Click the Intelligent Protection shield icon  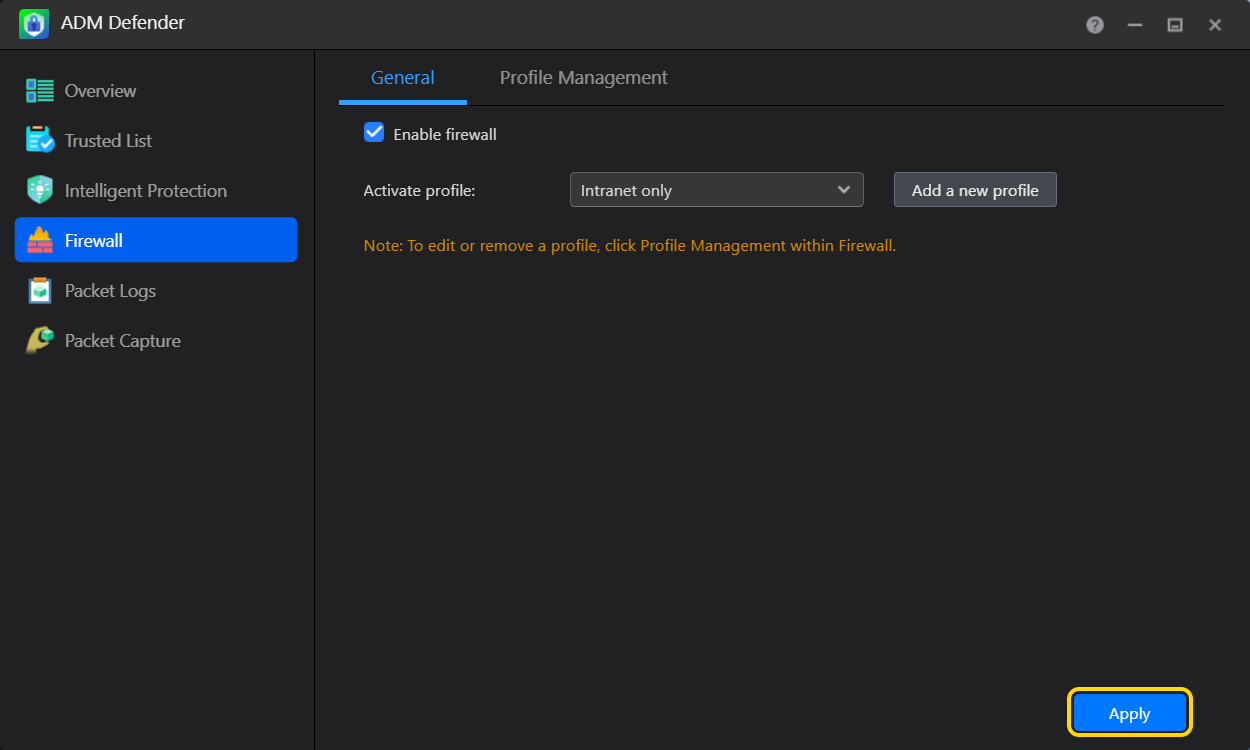40,190
